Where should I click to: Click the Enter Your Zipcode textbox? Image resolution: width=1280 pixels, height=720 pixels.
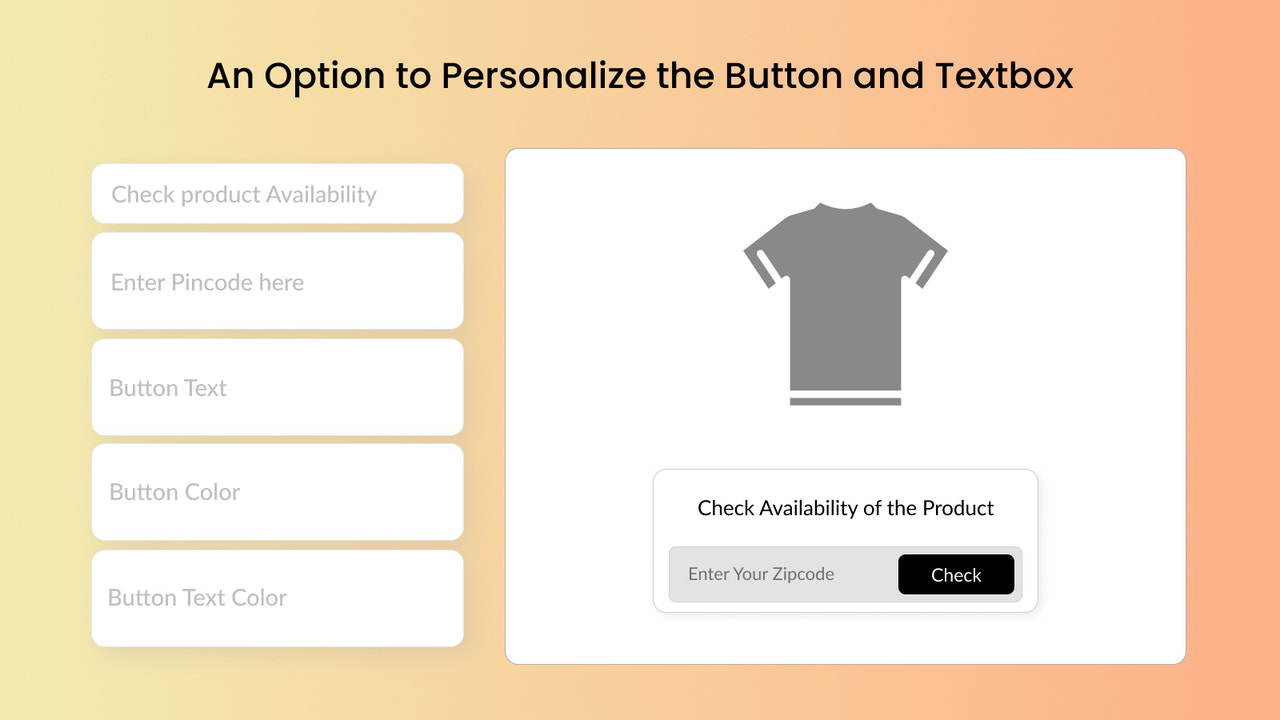point(780,574)
